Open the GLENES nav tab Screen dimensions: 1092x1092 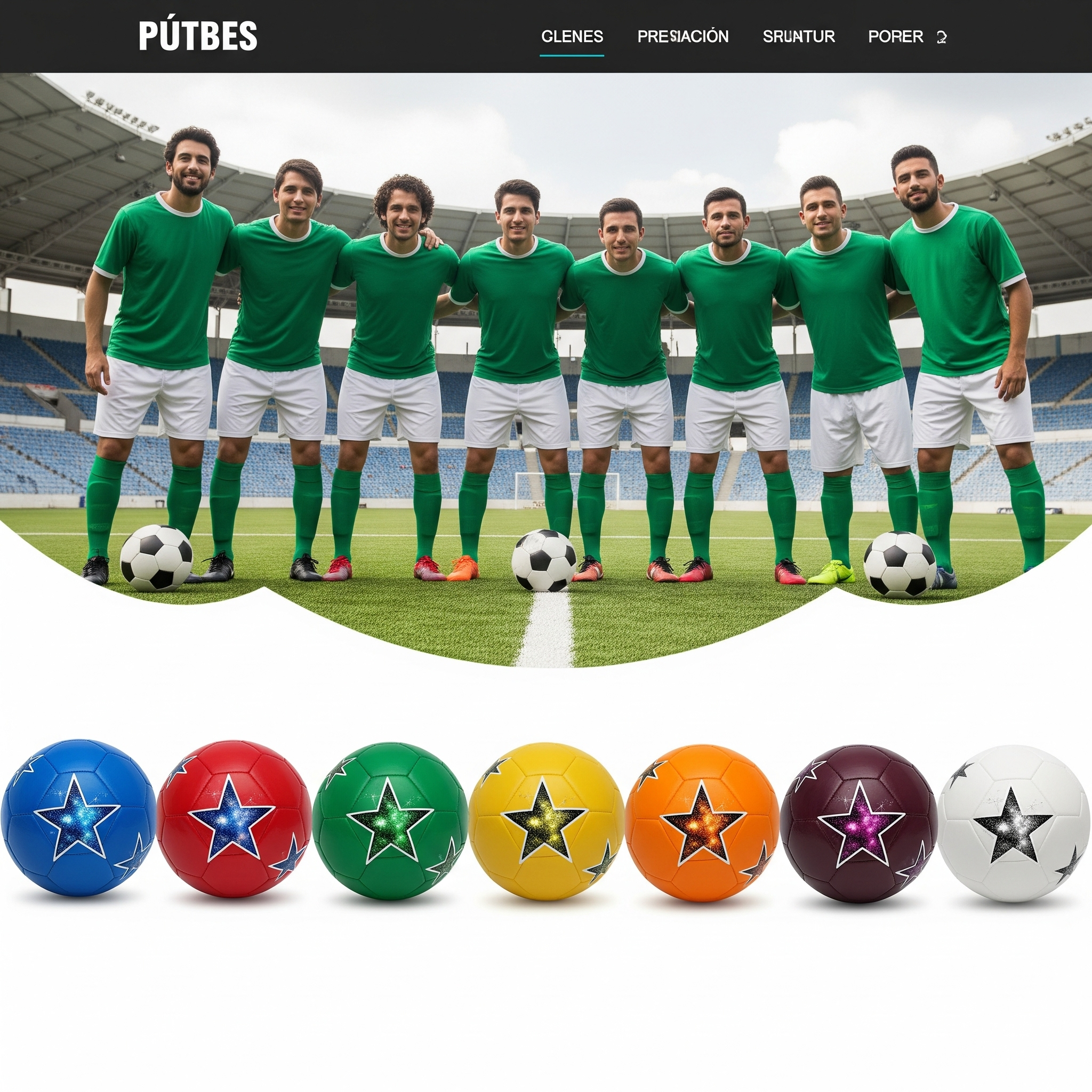(572, 37)
